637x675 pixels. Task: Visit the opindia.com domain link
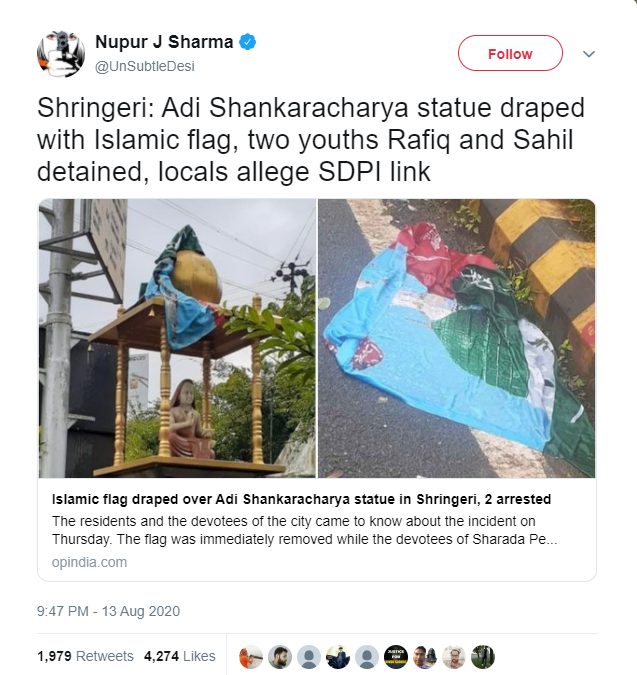point(89,562)
